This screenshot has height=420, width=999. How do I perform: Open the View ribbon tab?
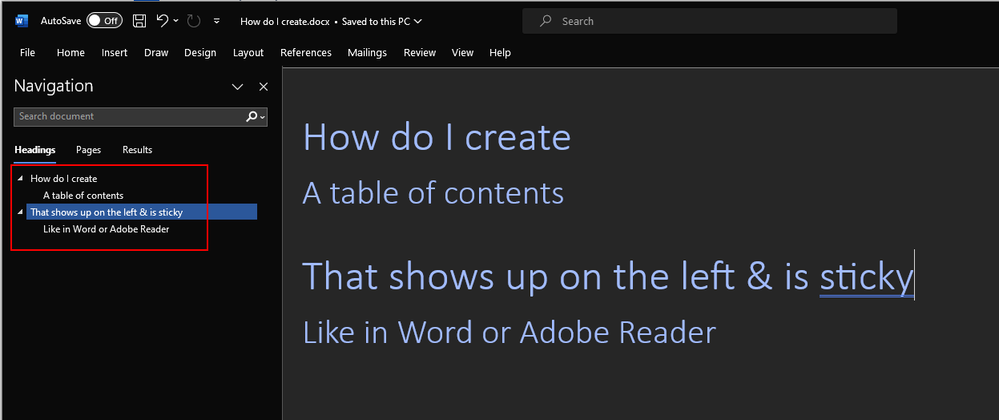point(463,53)
